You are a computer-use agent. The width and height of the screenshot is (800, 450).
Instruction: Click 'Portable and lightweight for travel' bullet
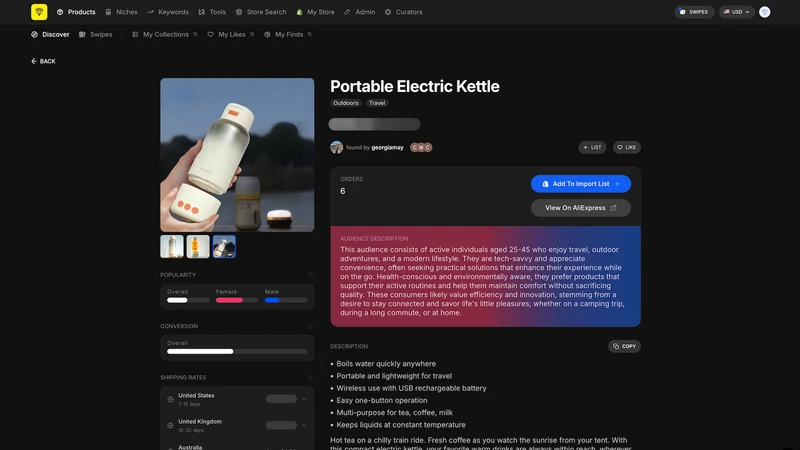[x=394, y=376]
